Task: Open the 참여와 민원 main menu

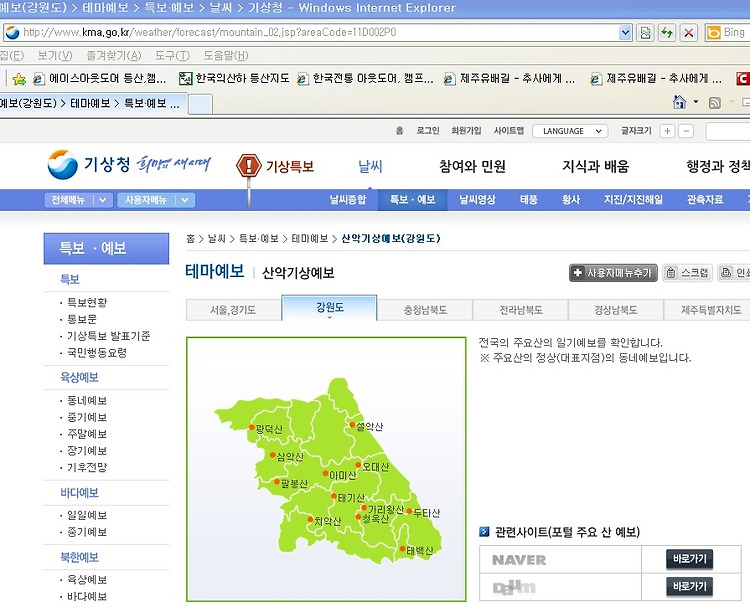Action: click(472, 166)
